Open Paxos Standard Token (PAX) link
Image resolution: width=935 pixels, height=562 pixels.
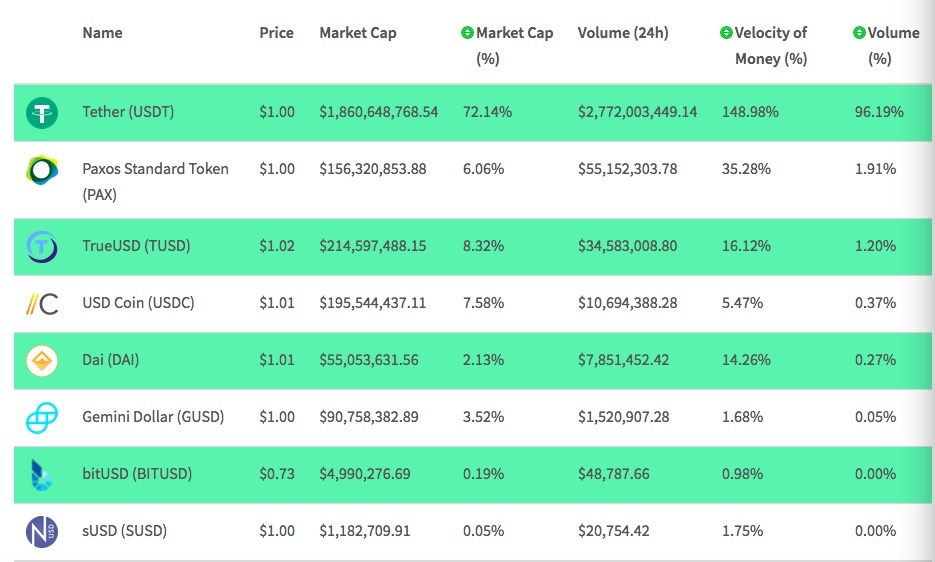click(x=156, y=181)
